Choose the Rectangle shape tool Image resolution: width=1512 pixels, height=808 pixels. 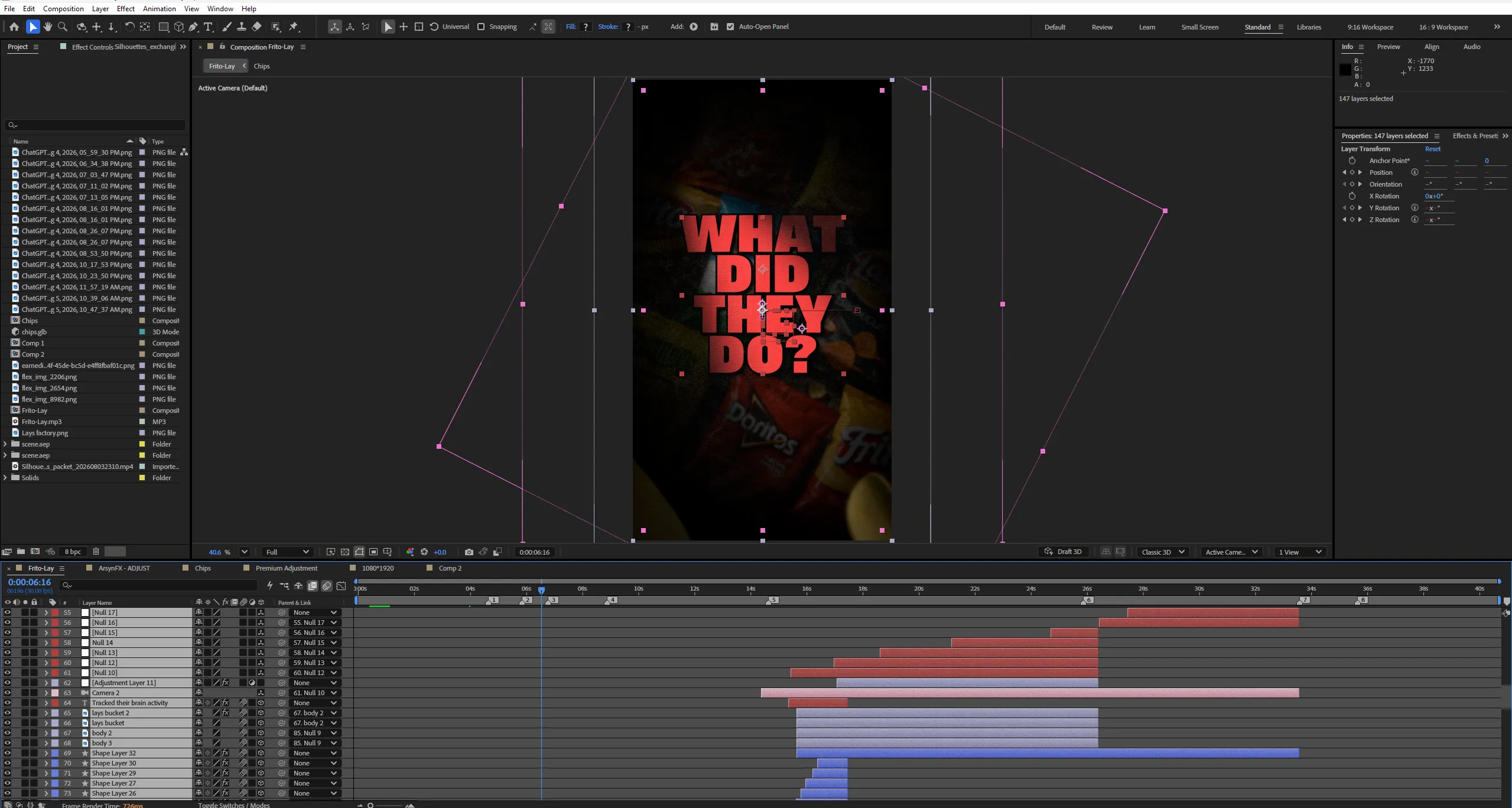coord(164,27)
